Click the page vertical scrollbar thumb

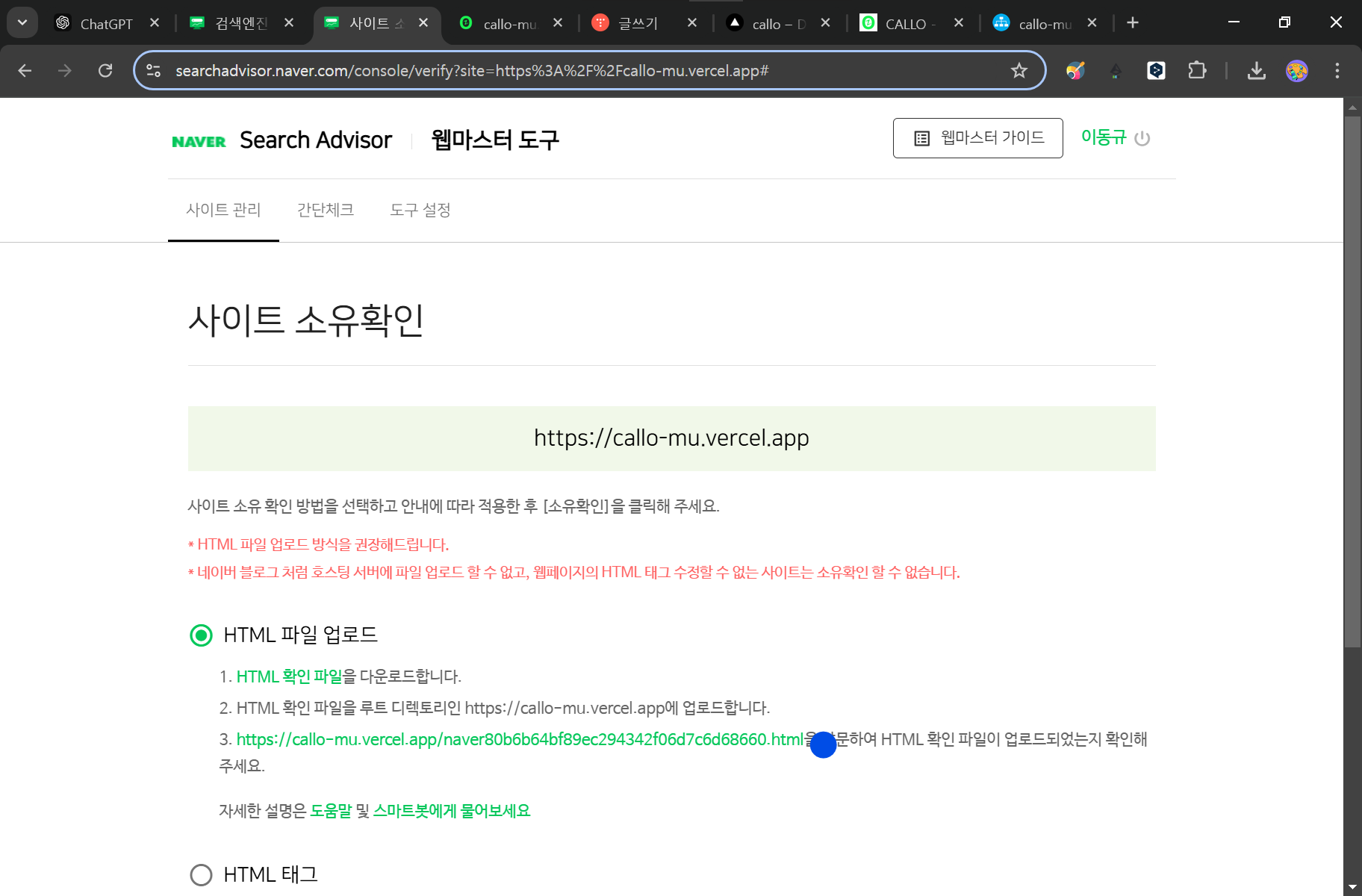1352,381
